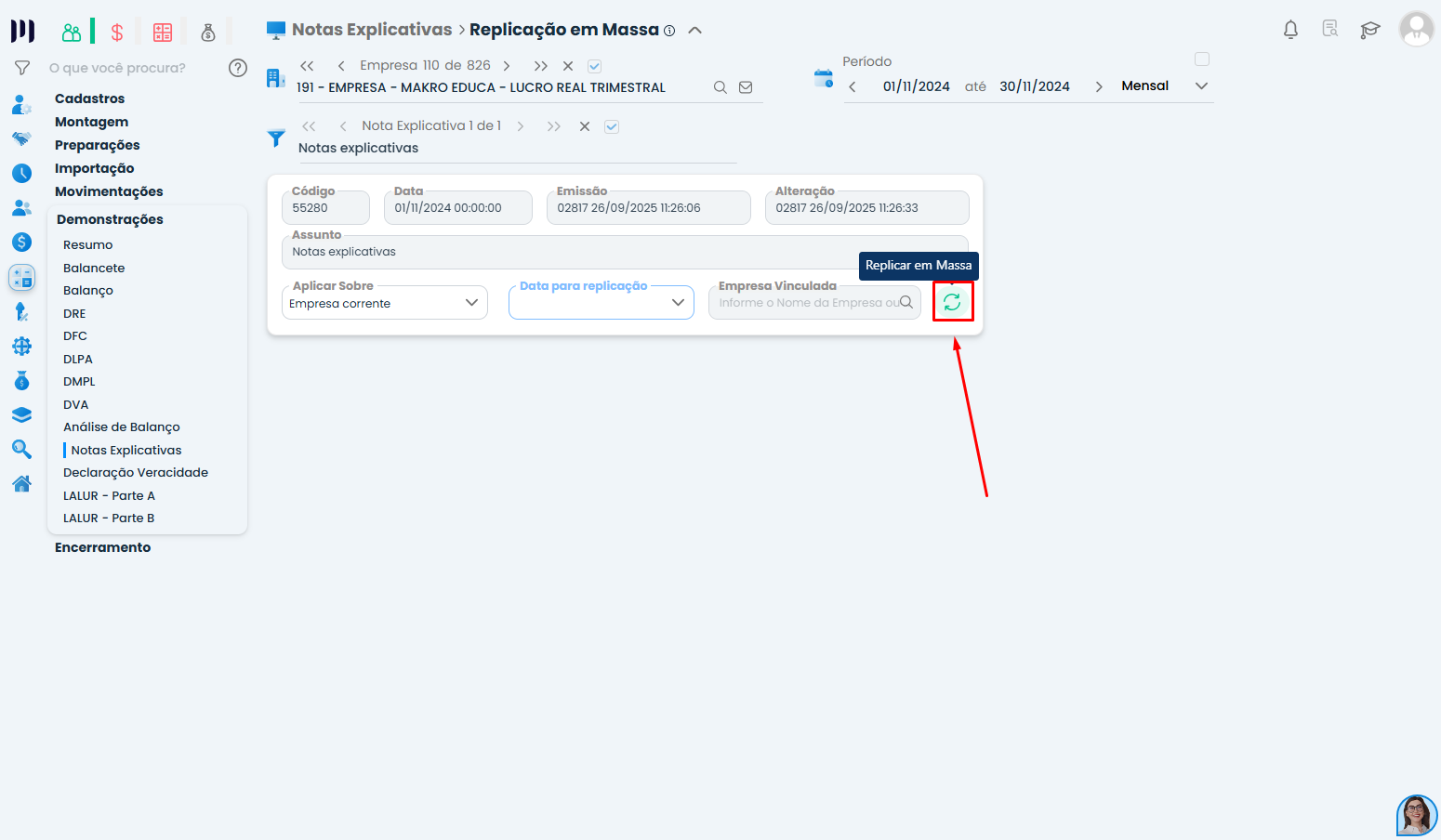Click the magnifying glass sidebar icon
Image resolution: width=1441 pixels, height=840 pixels.
[22, 450]
